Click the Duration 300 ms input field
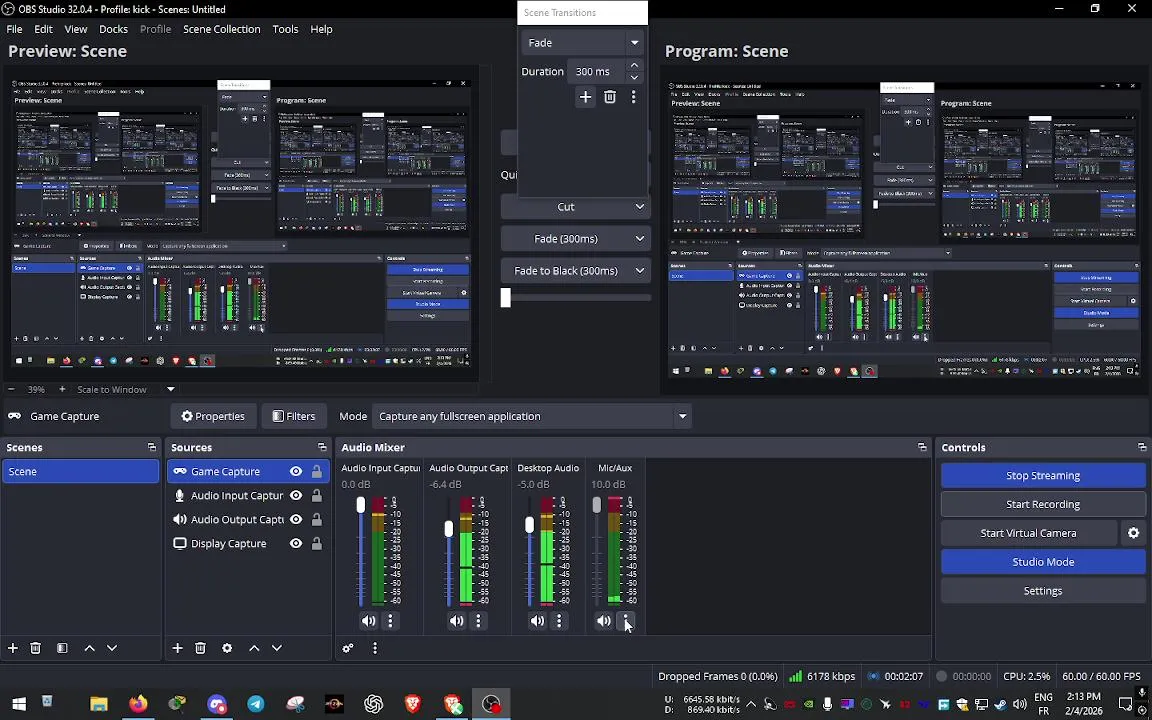The width and height of the screenshot is (1152, 720). [596, 71]
